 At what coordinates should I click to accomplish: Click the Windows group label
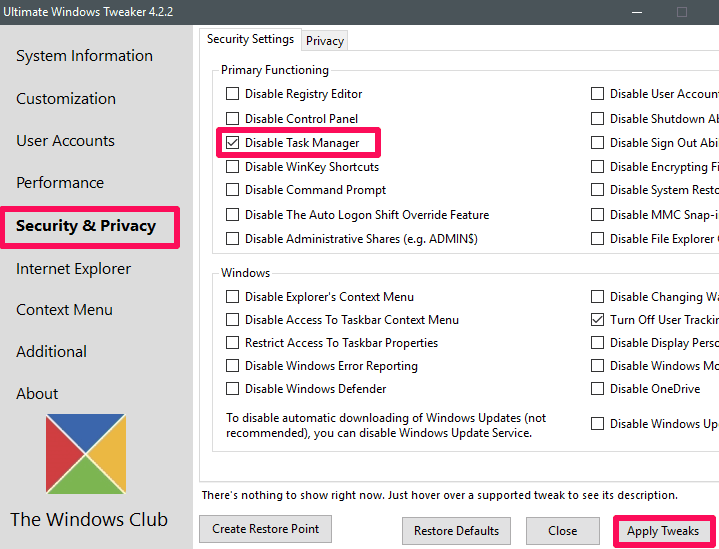(245, 272)
